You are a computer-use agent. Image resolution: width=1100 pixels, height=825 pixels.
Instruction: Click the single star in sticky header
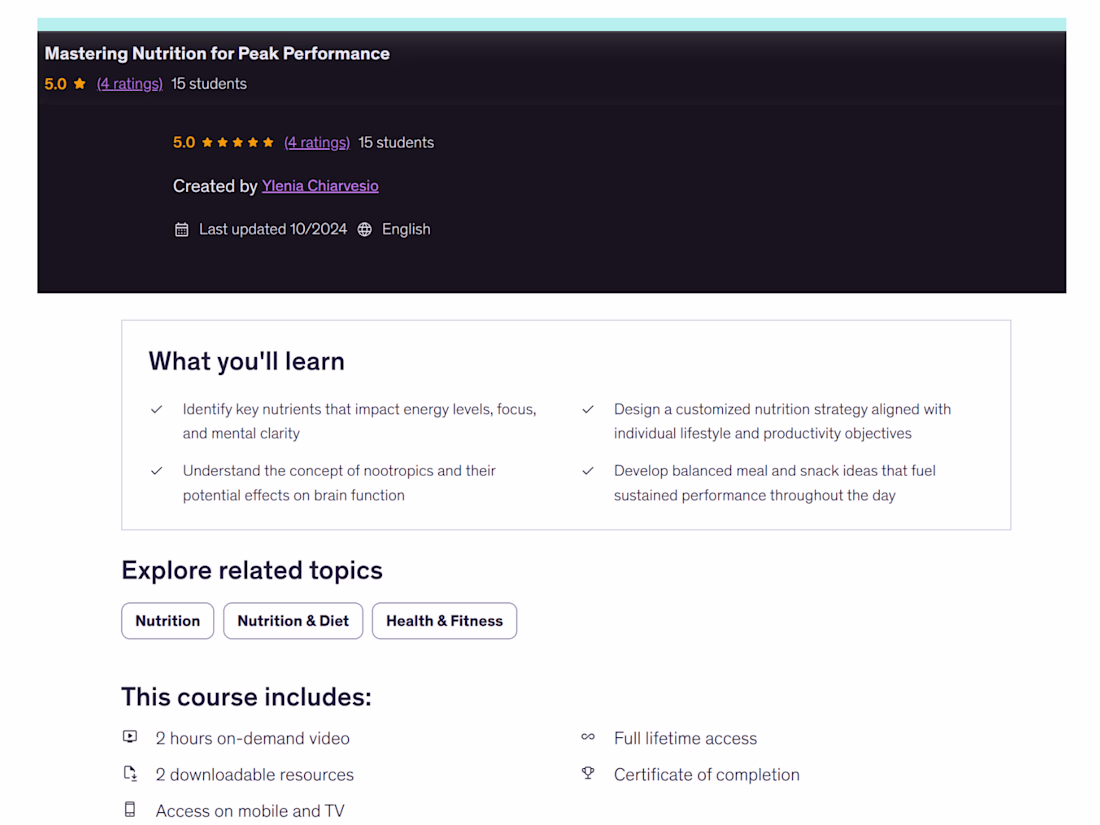(x=80, y=83)
